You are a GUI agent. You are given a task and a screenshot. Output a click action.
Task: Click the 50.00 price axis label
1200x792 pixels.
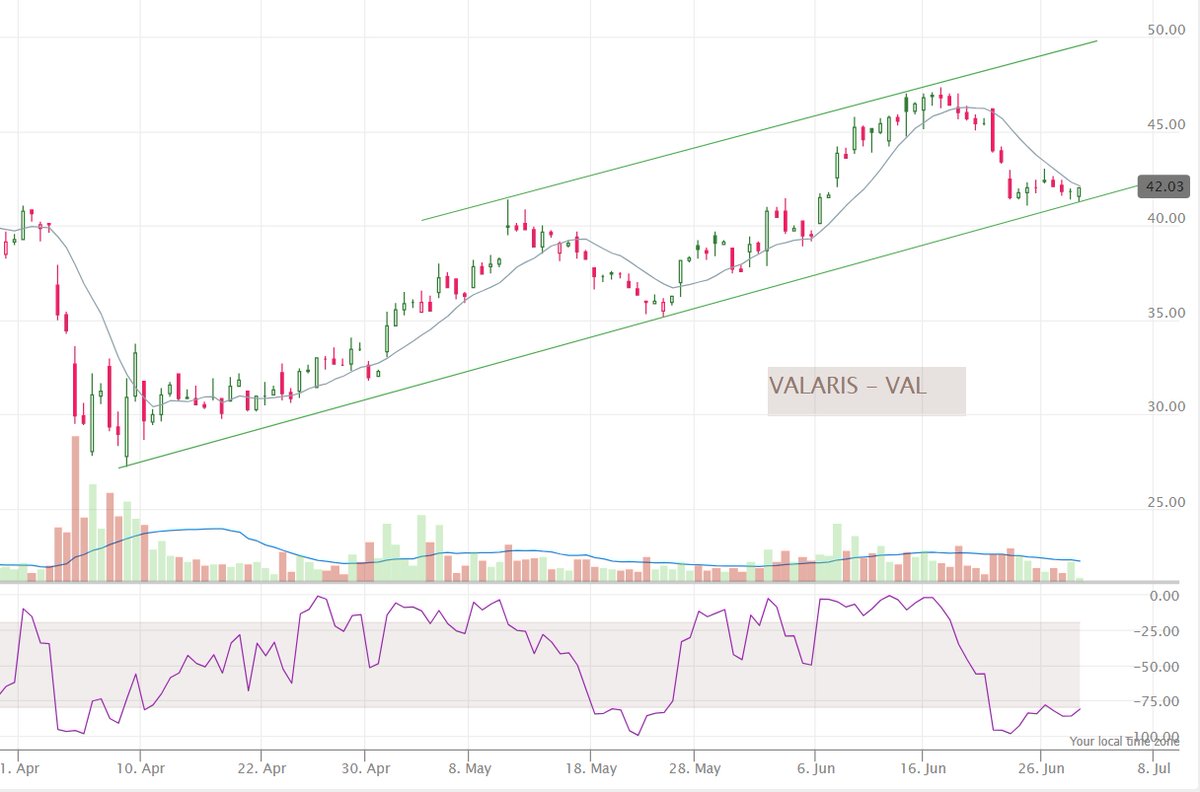(x=1166, y=31)
